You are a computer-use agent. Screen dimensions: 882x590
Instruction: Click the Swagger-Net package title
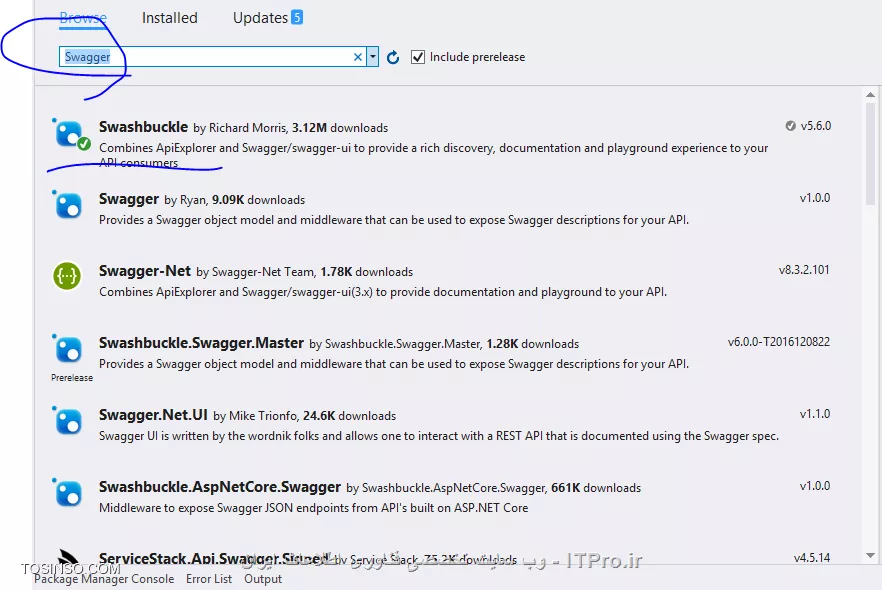[145, 271]
